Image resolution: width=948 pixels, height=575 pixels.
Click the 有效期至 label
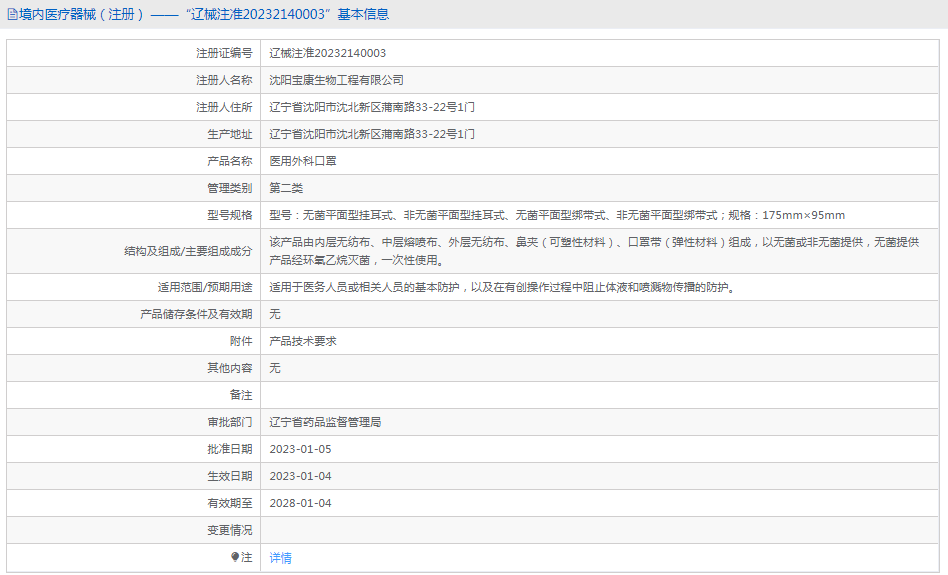tap(229, 503)
